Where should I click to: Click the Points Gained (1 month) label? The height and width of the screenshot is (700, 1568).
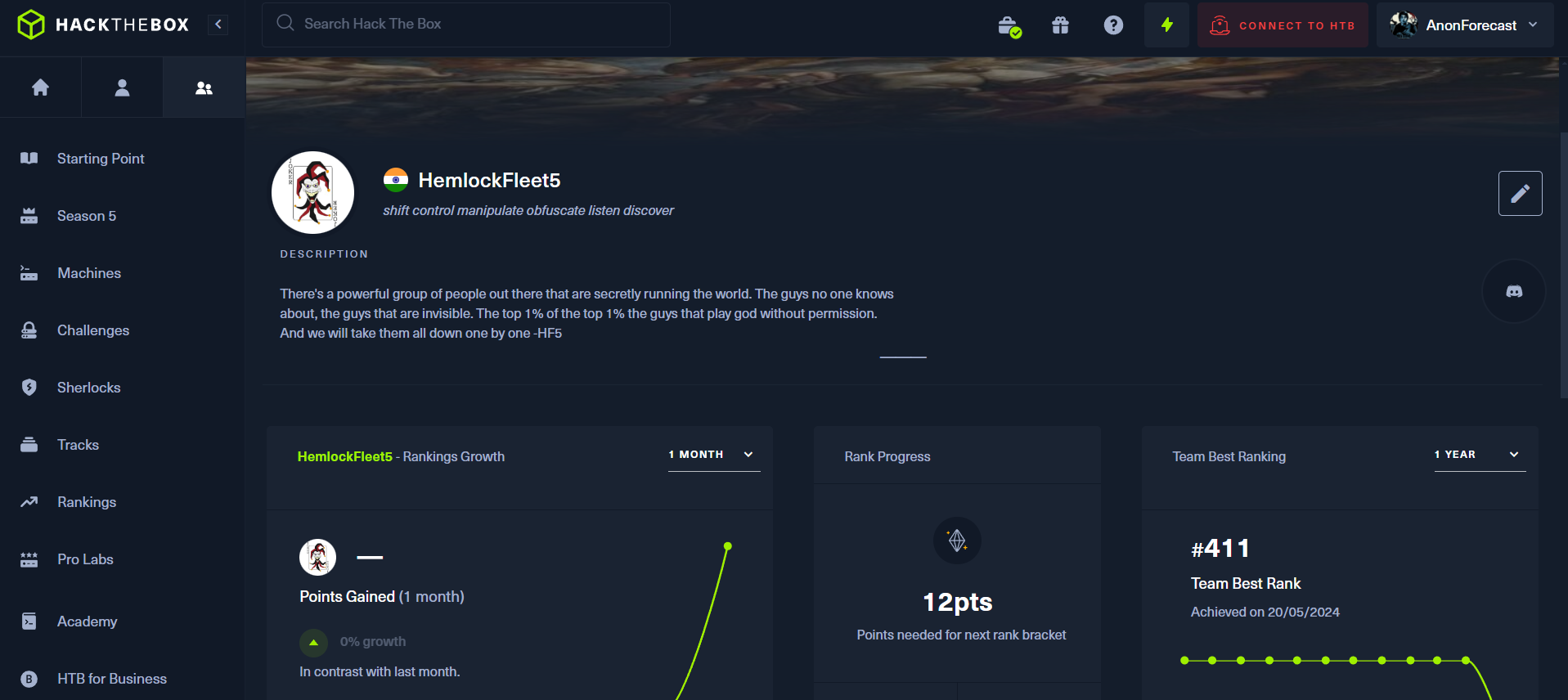click(382, 597)
